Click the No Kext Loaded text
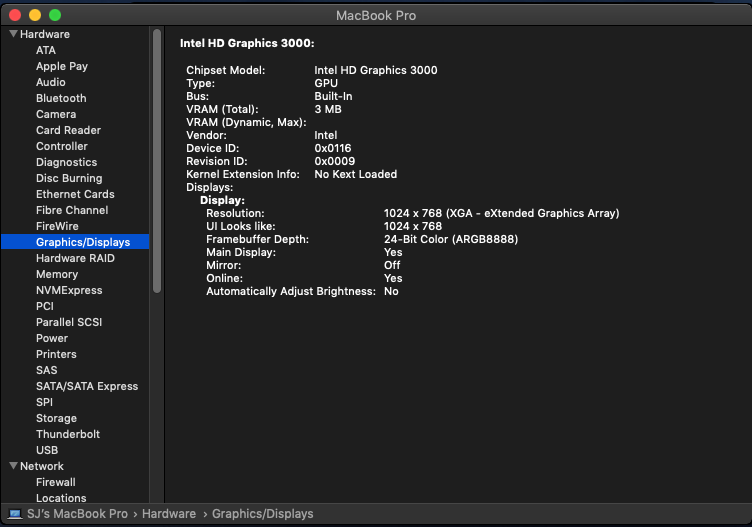This screenshot has height=527, width=752. pos(355,174)
